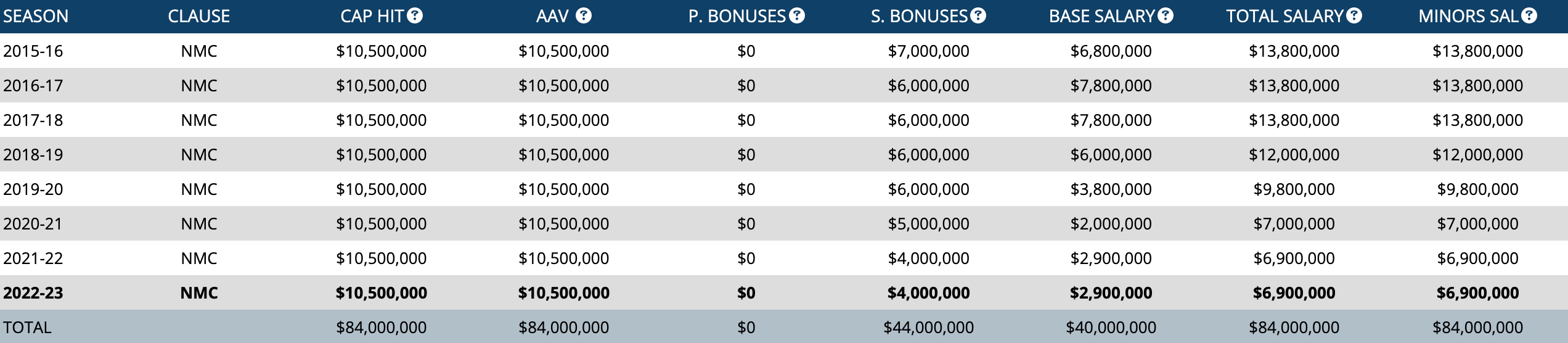Click the 2020-21 total salary $7,000,000
The height and width of the screenshot is (343, 1568).
tap(1294, 223)
